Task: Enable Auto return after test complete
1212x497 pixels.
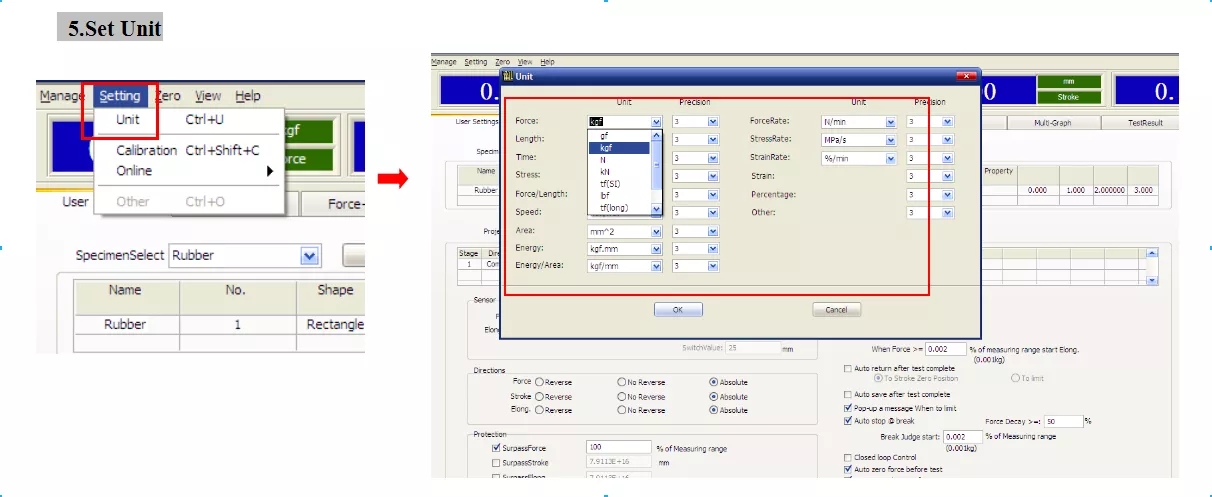Action: pos(848,368)
